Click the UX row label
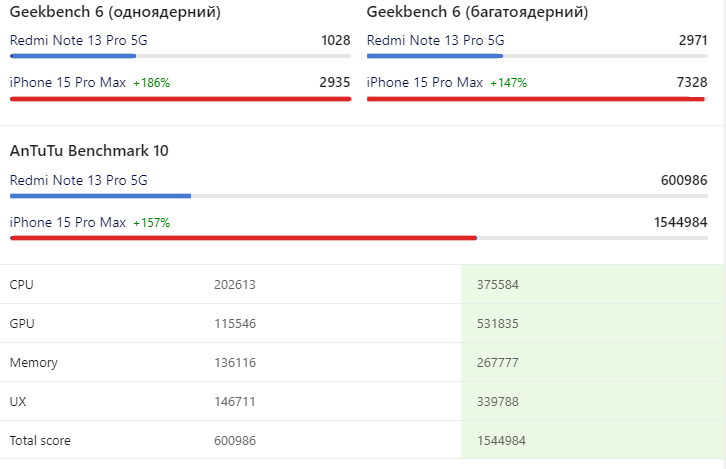The height and width of the screenshot is (469, 726). coord(18,401)
